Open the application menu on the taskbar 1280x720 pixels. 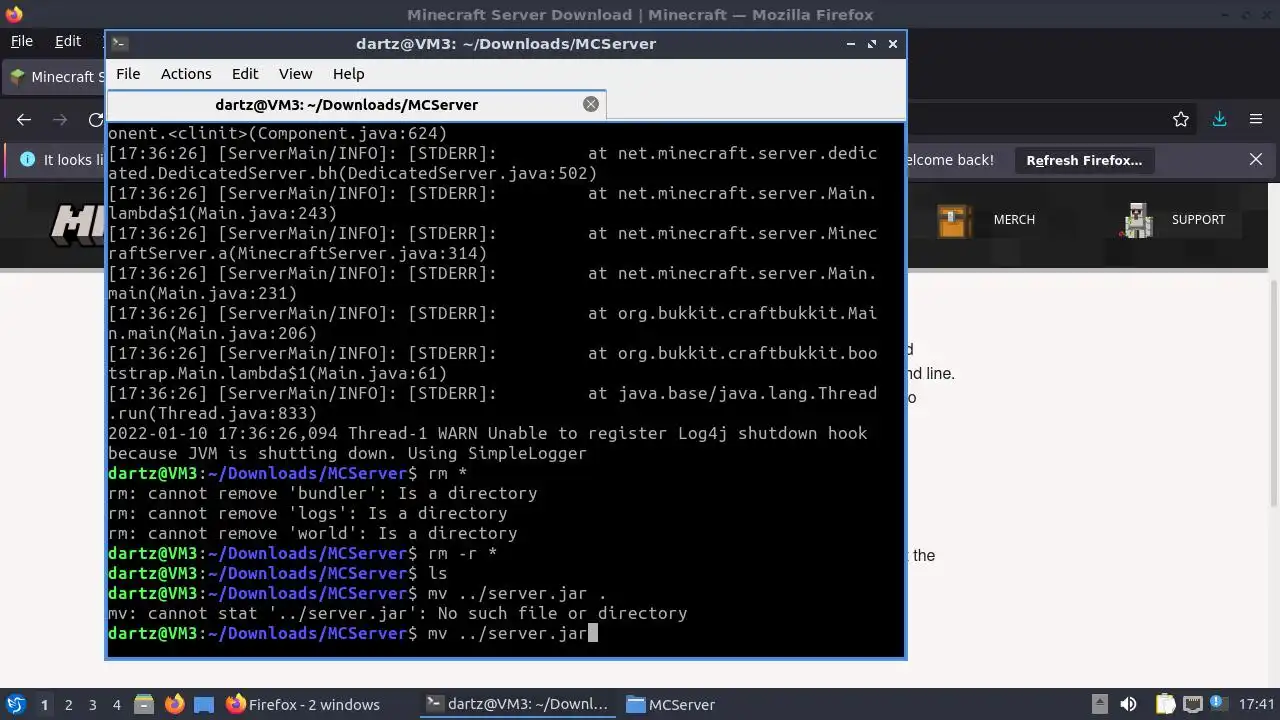tap(16, 704)
